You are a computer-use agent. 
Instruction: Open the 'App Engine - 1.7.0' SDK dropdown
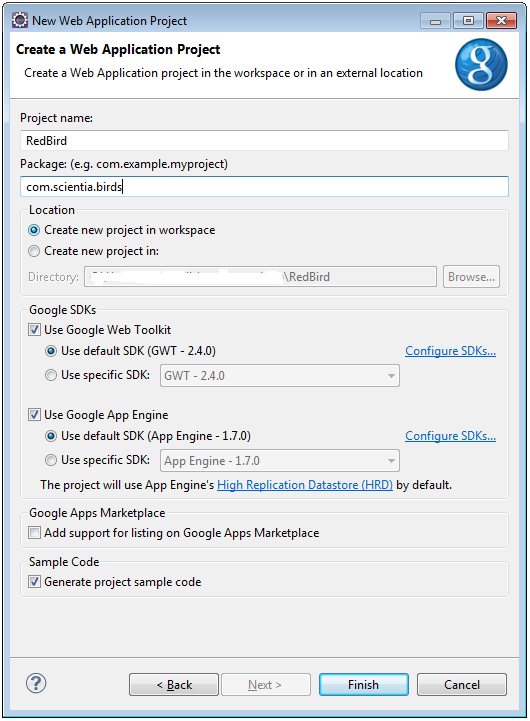(279, 461)
